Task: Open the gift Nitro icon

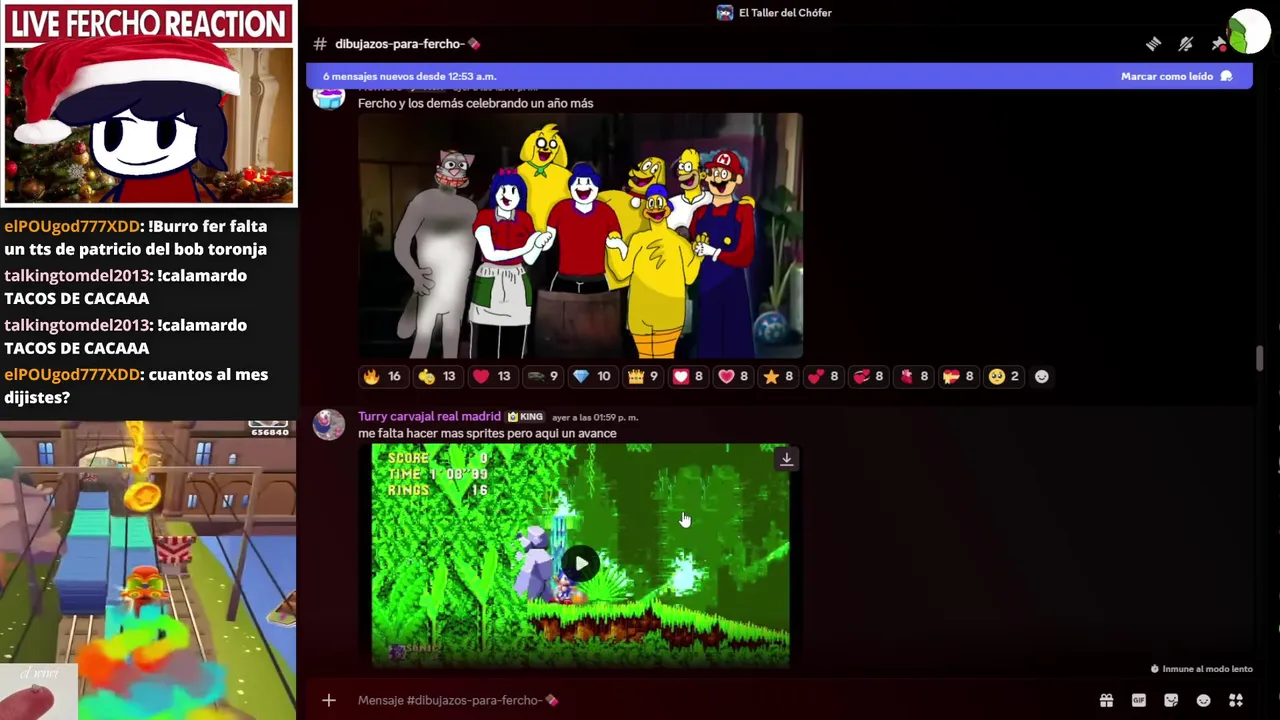Action: click(x=1106, y=700)
